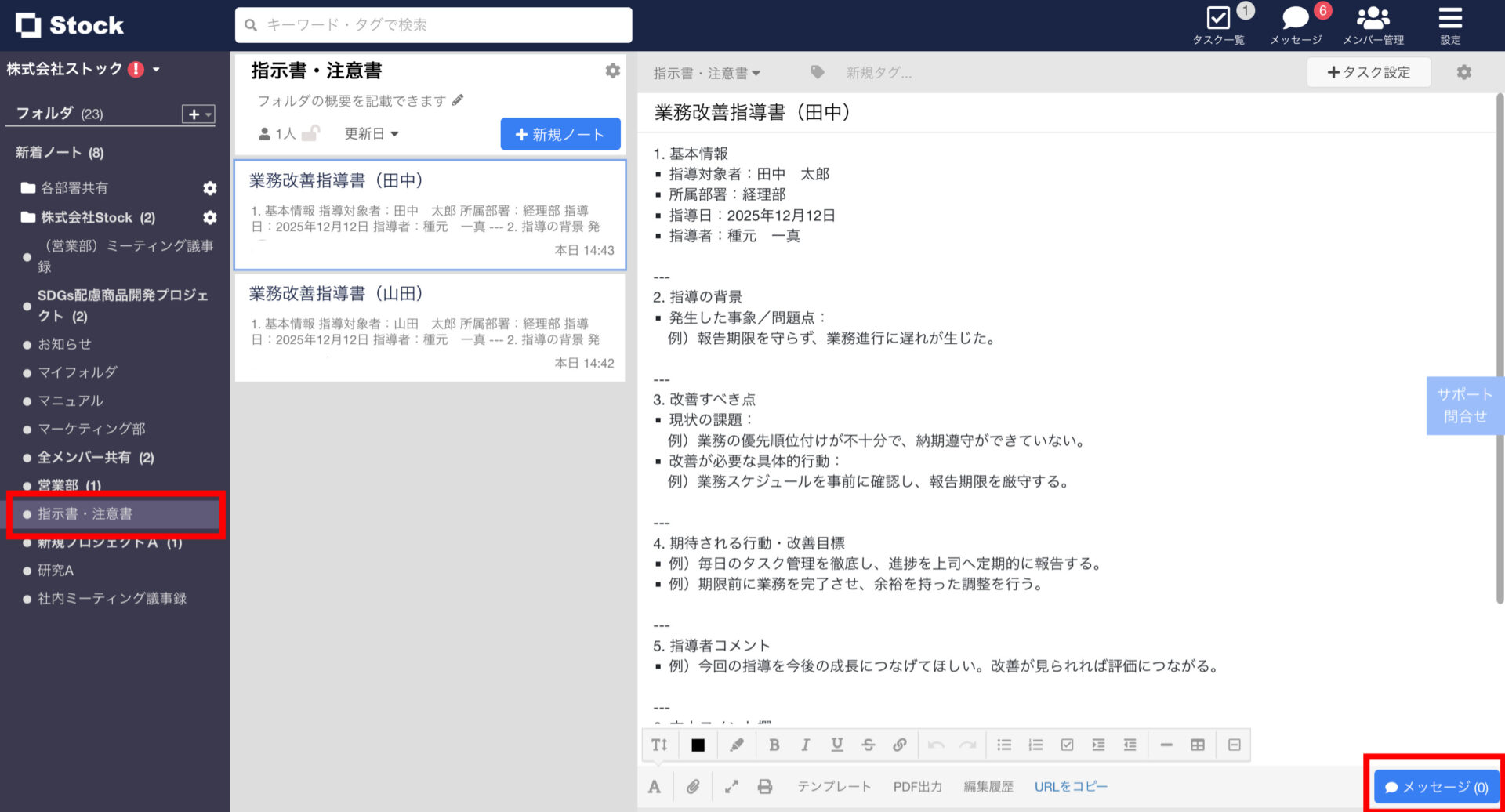This screenshot has width=1505, height=812.
Task: Insert a table using the table icon
Action: 1198,745
